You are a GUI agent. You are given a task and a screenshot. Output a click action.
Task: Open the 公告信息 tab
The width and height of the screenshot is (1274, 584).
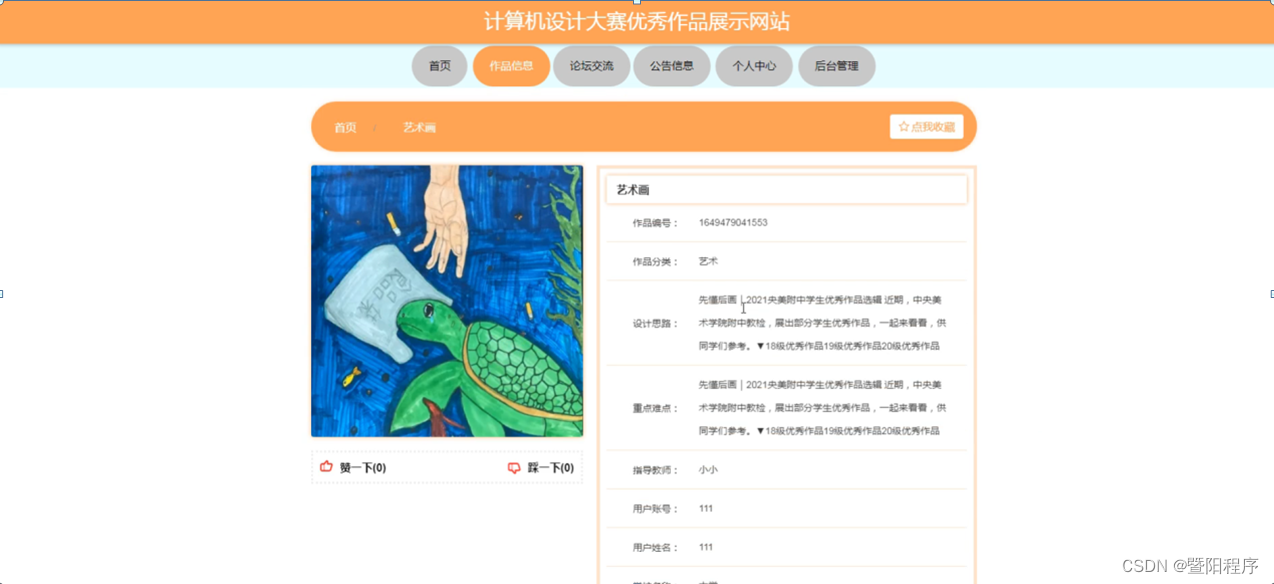click(672, 66)
